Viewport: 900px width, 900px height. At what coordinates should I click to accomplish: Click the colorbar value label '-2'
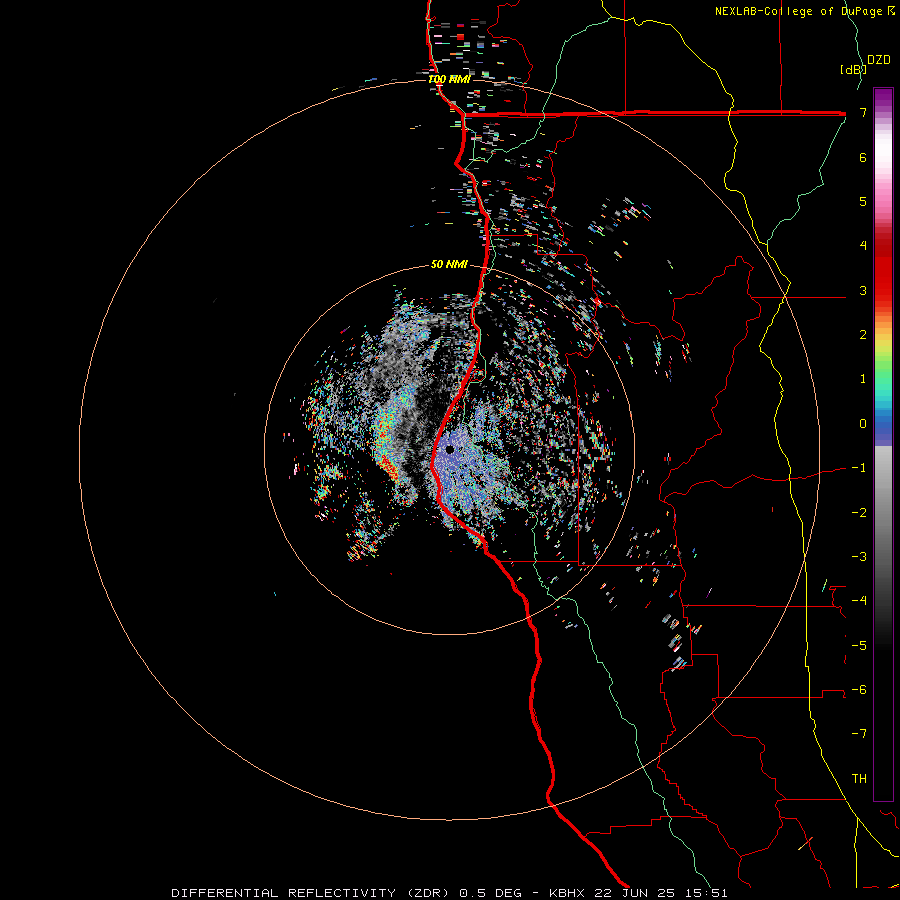point(859,513)
